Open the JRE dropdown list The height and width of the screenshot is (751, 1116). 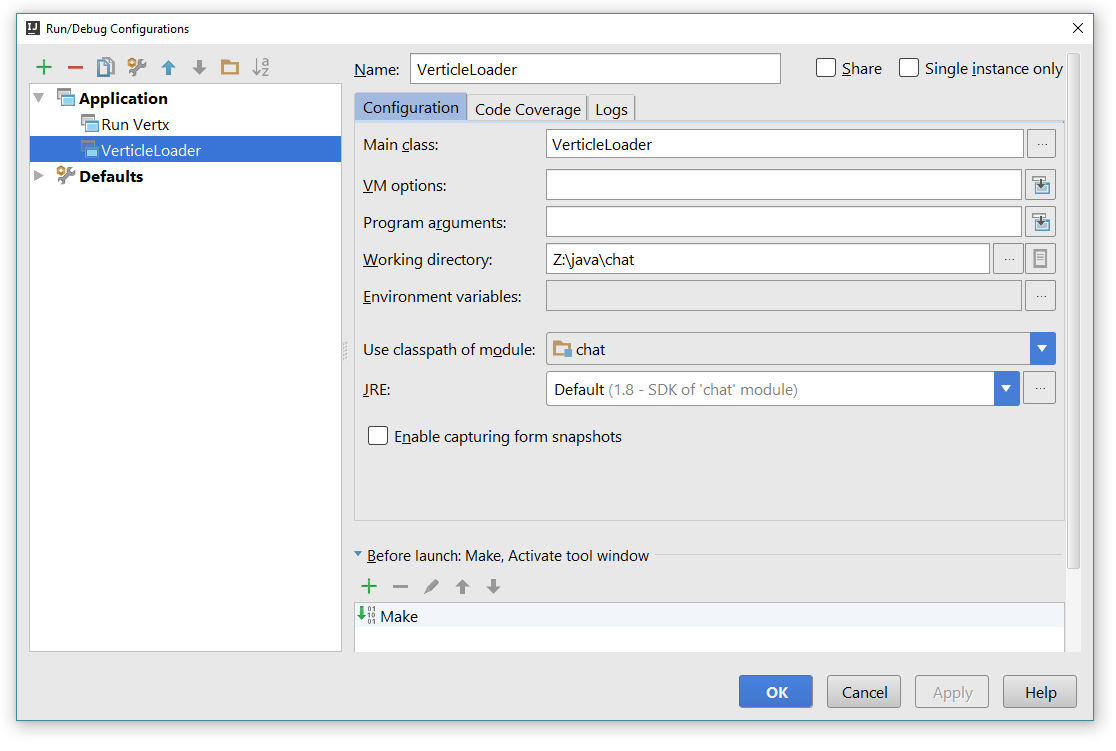pyautogui.click(x=1006, y=389)
